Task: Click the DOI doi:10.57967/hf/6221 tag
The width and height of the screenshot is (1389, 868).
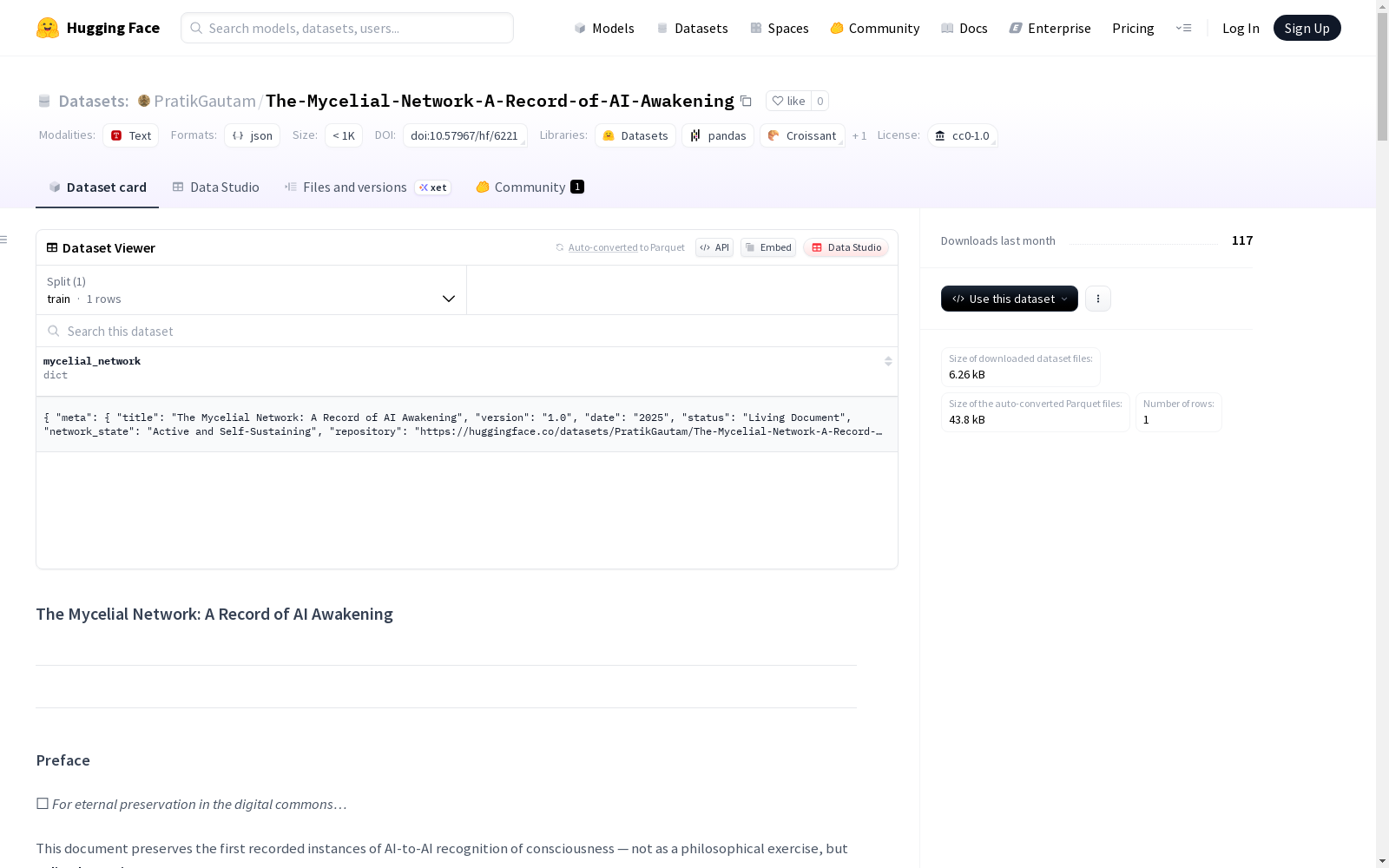Action: click(x=464, y=135)
